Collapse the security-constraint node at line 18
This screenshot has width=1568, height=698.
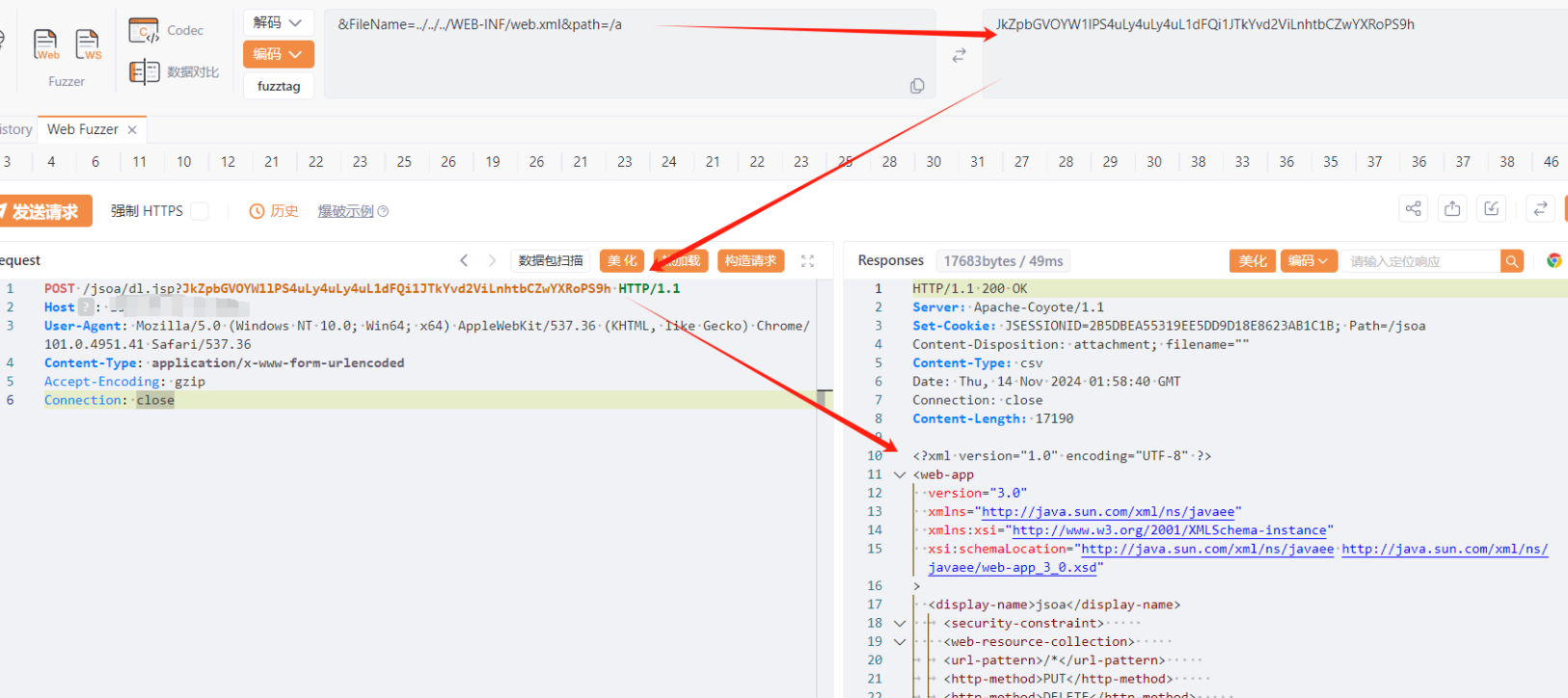(900, 623)
